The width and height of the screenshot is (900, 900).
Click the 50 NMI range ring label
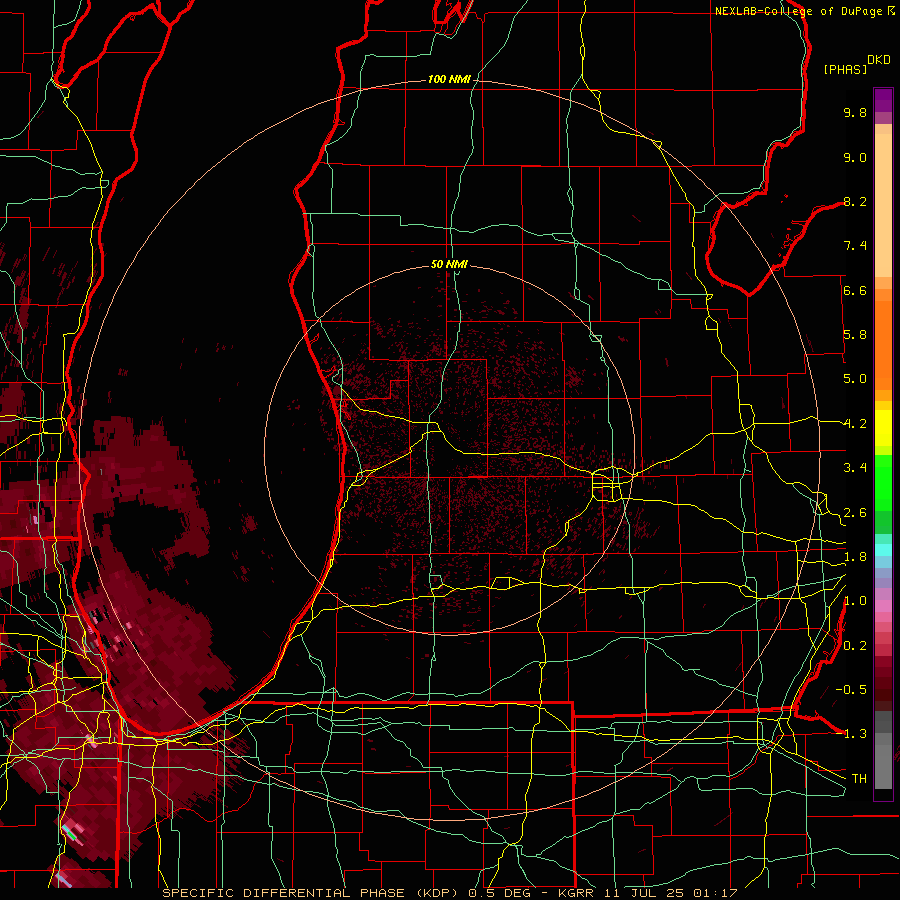click(x=449, y=264)
